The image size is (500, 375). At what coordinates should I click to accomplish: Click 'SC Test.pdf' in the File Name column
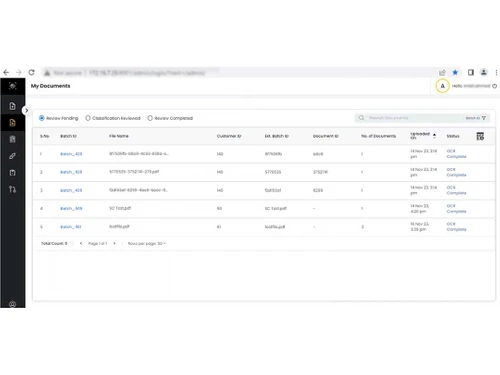click(120, 208)
